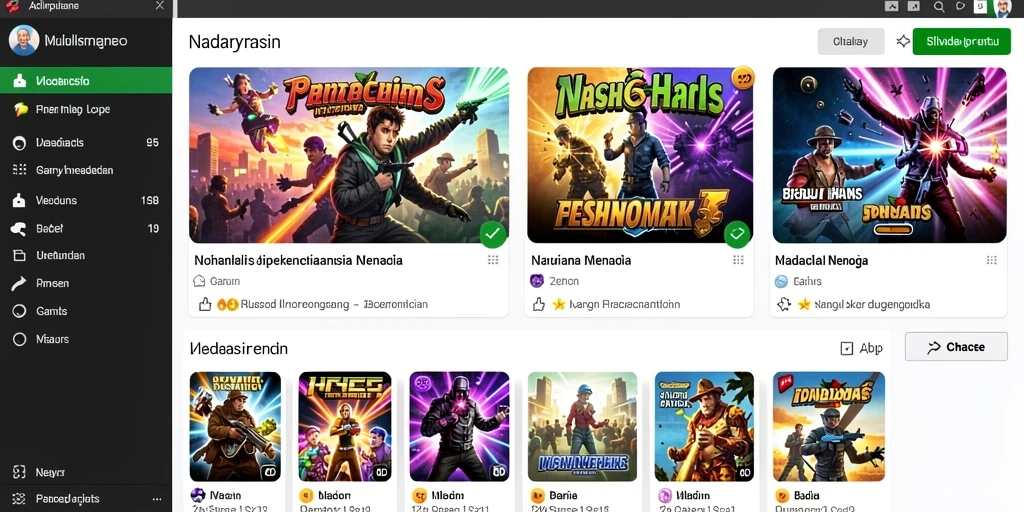Click the green Slivdae button
This screenshot has width=1024, height=512.
961,41
